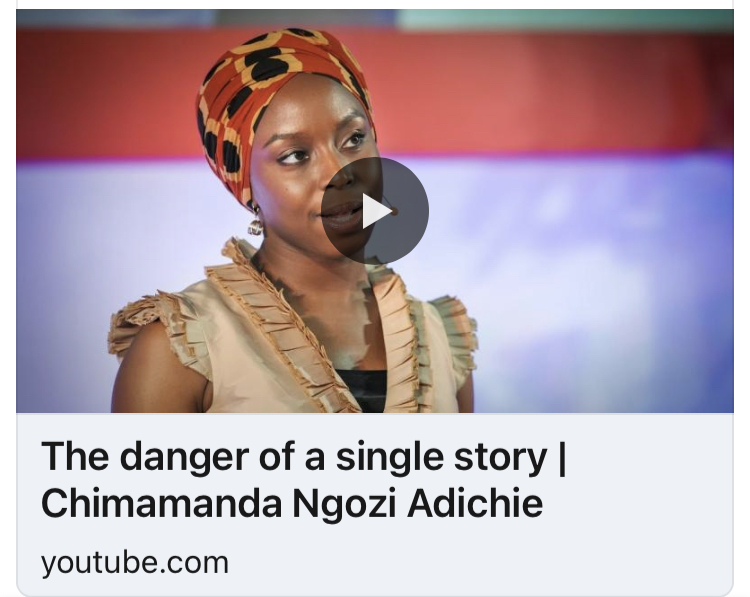Screen dimensions: 750x597
Task: Click the vertical bar separator in the title
Action: click(x=562, y=457)
